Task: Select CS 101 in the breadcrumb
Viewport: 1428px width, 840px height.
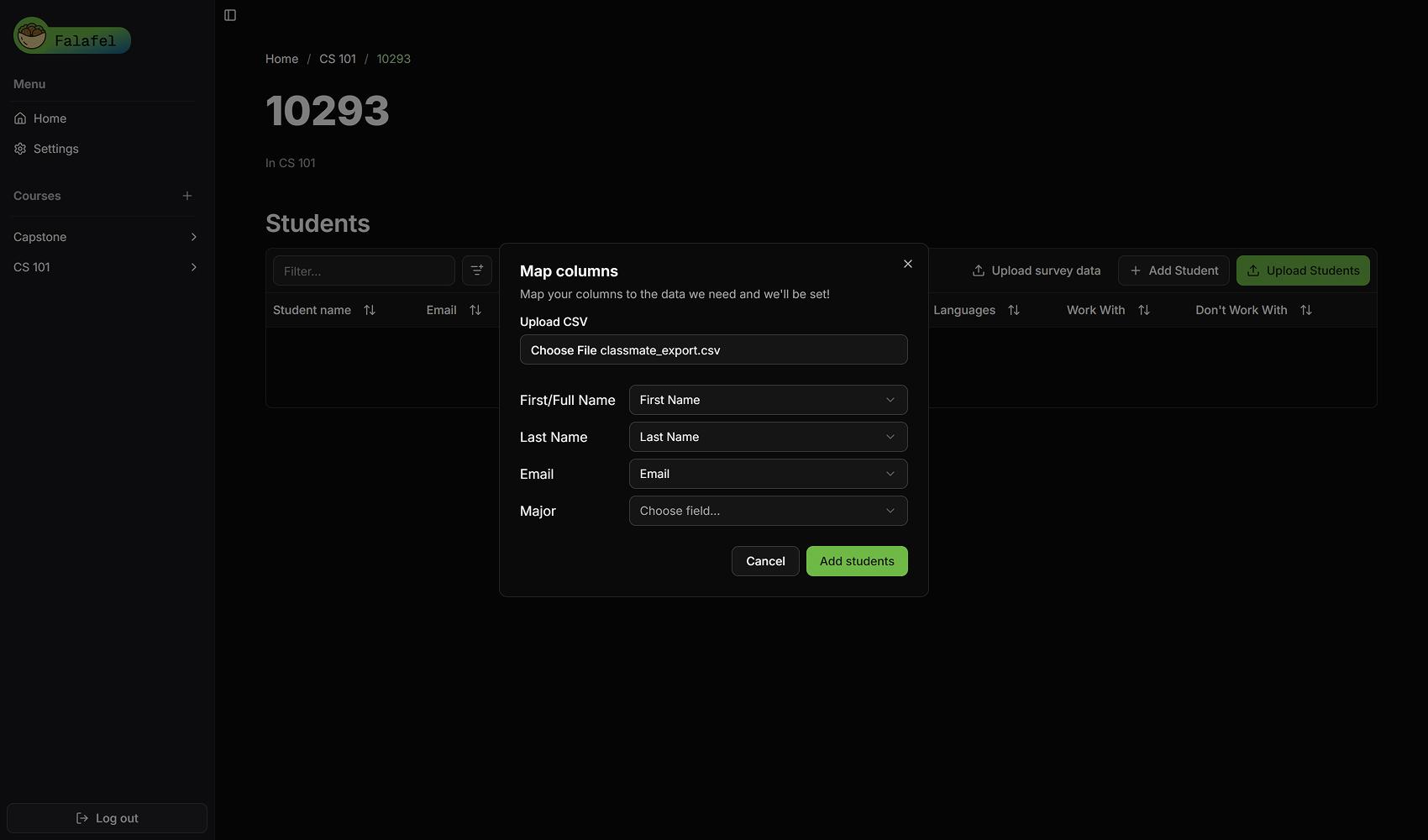Action: pyautogui.click(x=338, y=59)
